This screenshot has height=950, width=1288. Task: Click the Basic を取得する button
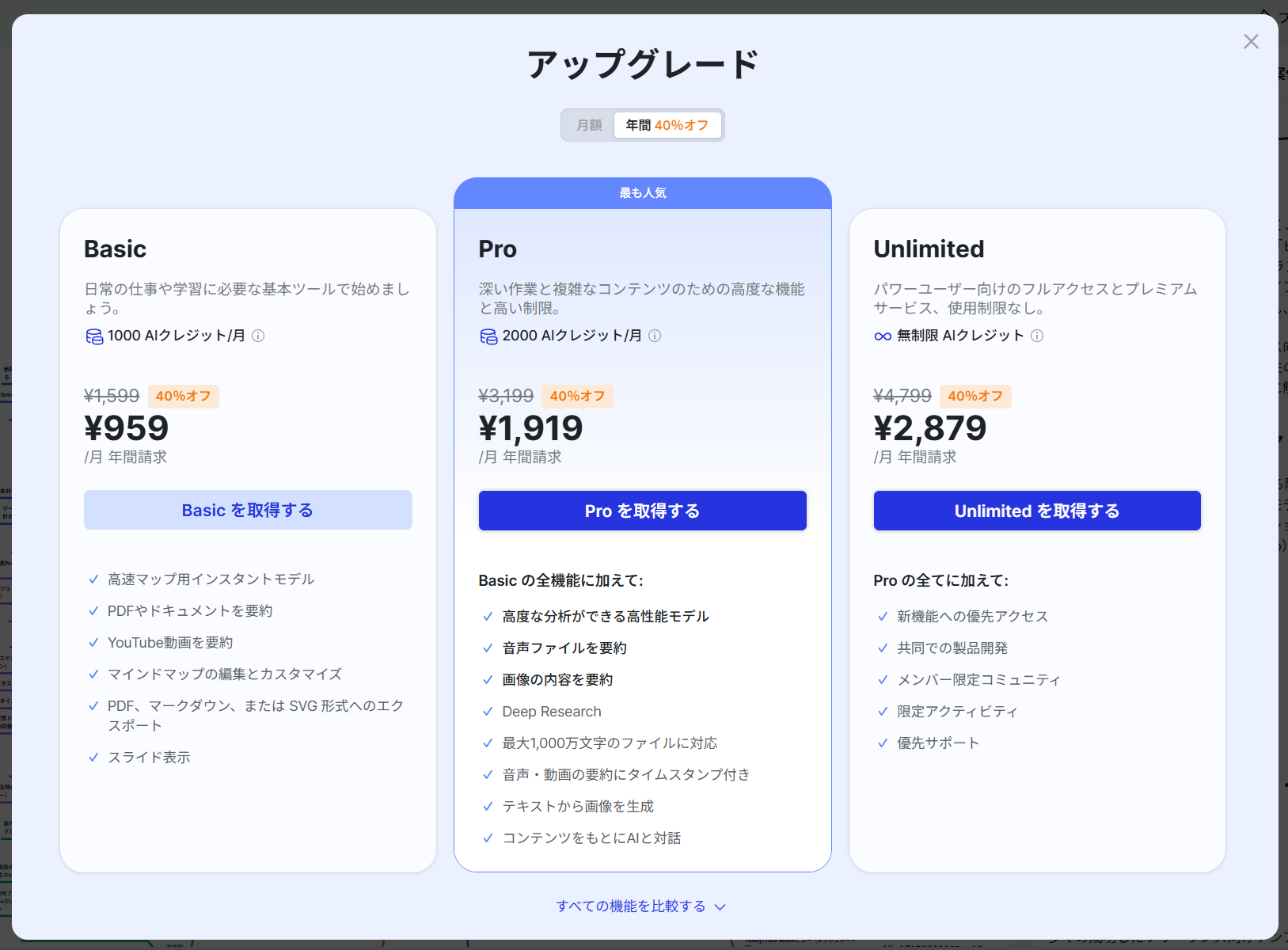(248, 511)
